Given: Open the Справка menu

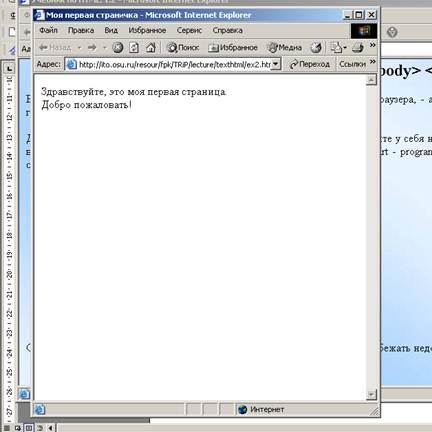Looking at the screenshot, I should [228, 30].
